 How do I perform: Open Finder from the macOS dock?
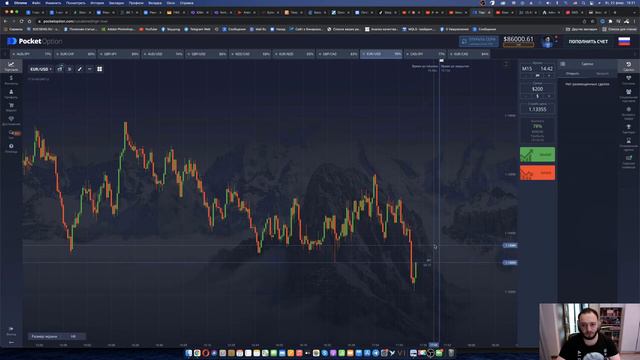coord(189,353)
